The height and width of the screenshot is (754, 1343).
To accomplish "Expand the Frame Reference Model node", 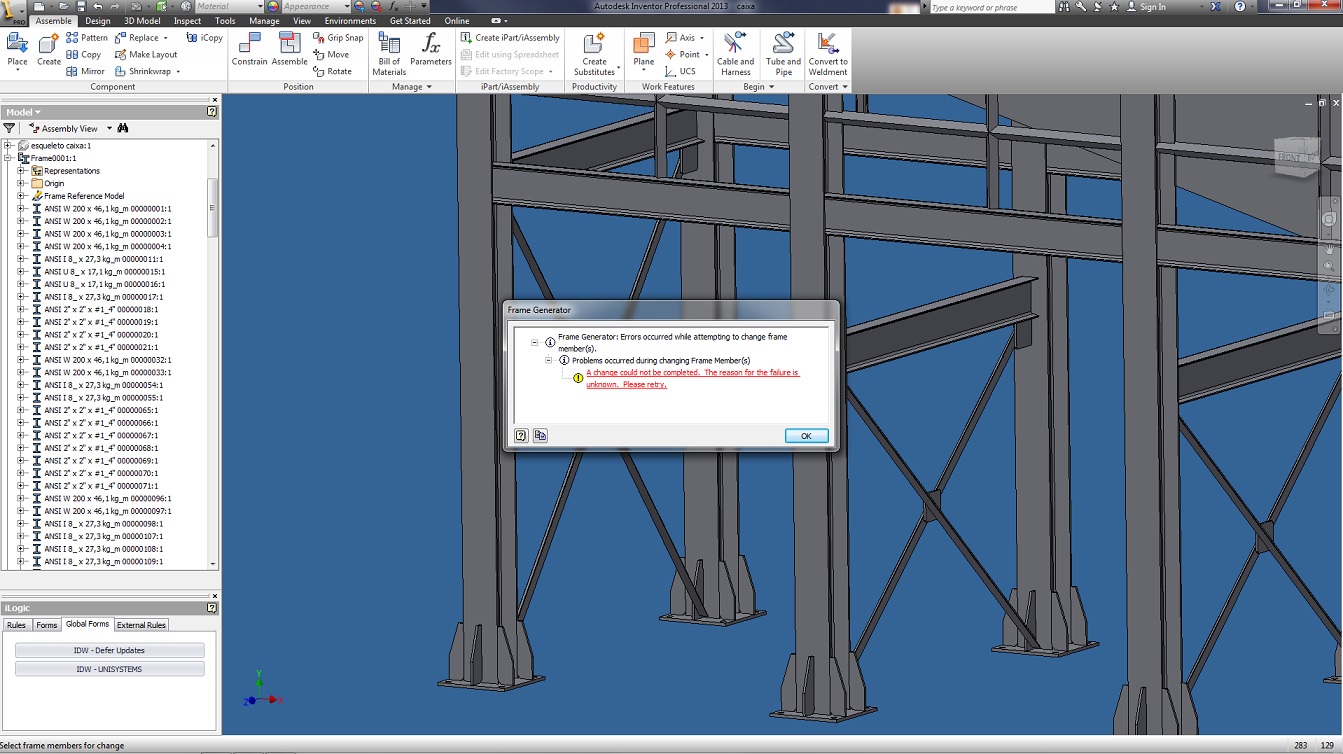I will point(21,196).
